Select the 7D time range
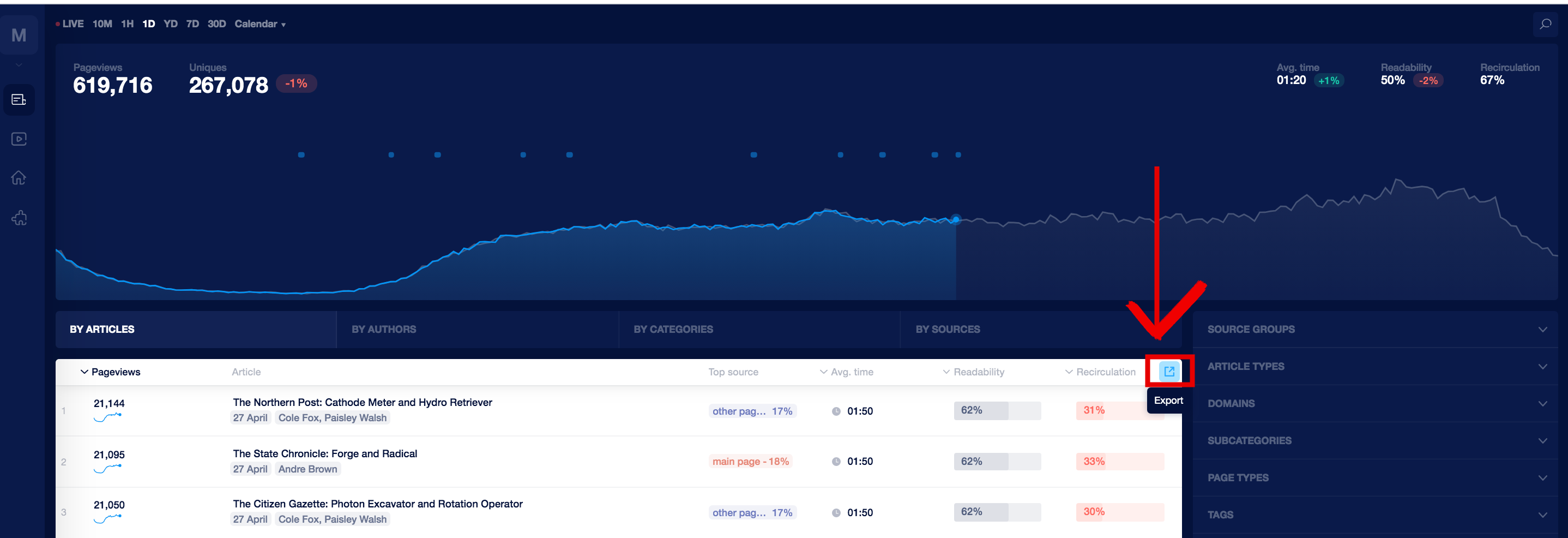1568x538 pixels. tap(192, 24)
